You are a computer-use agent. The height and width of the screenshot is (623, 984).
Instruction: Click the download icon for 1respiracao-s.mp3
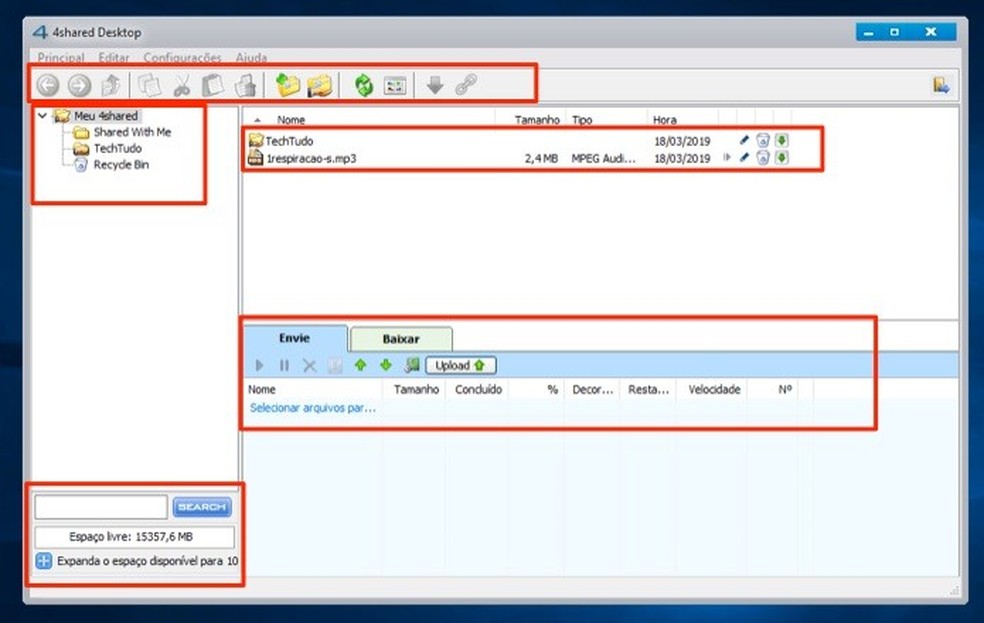point(781,157)
